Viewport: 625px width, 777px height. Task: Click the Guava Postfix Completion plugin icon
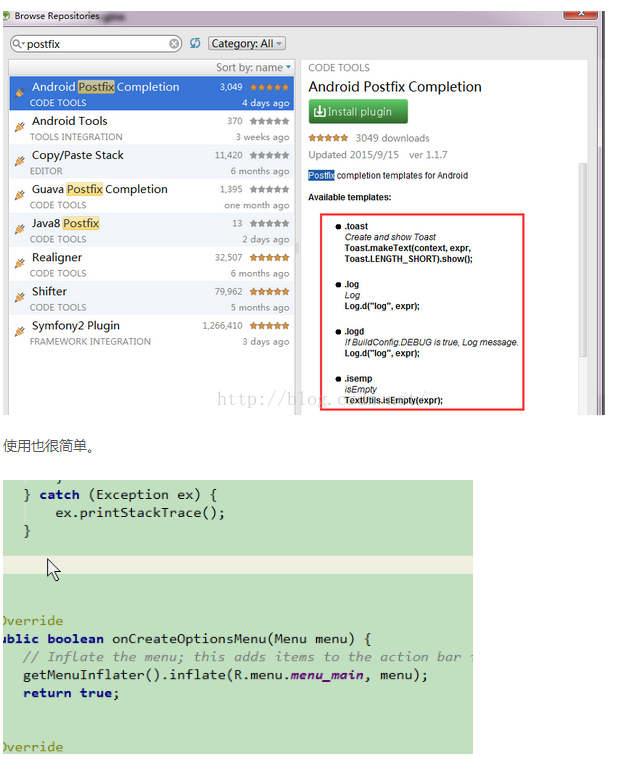[19, 195]
